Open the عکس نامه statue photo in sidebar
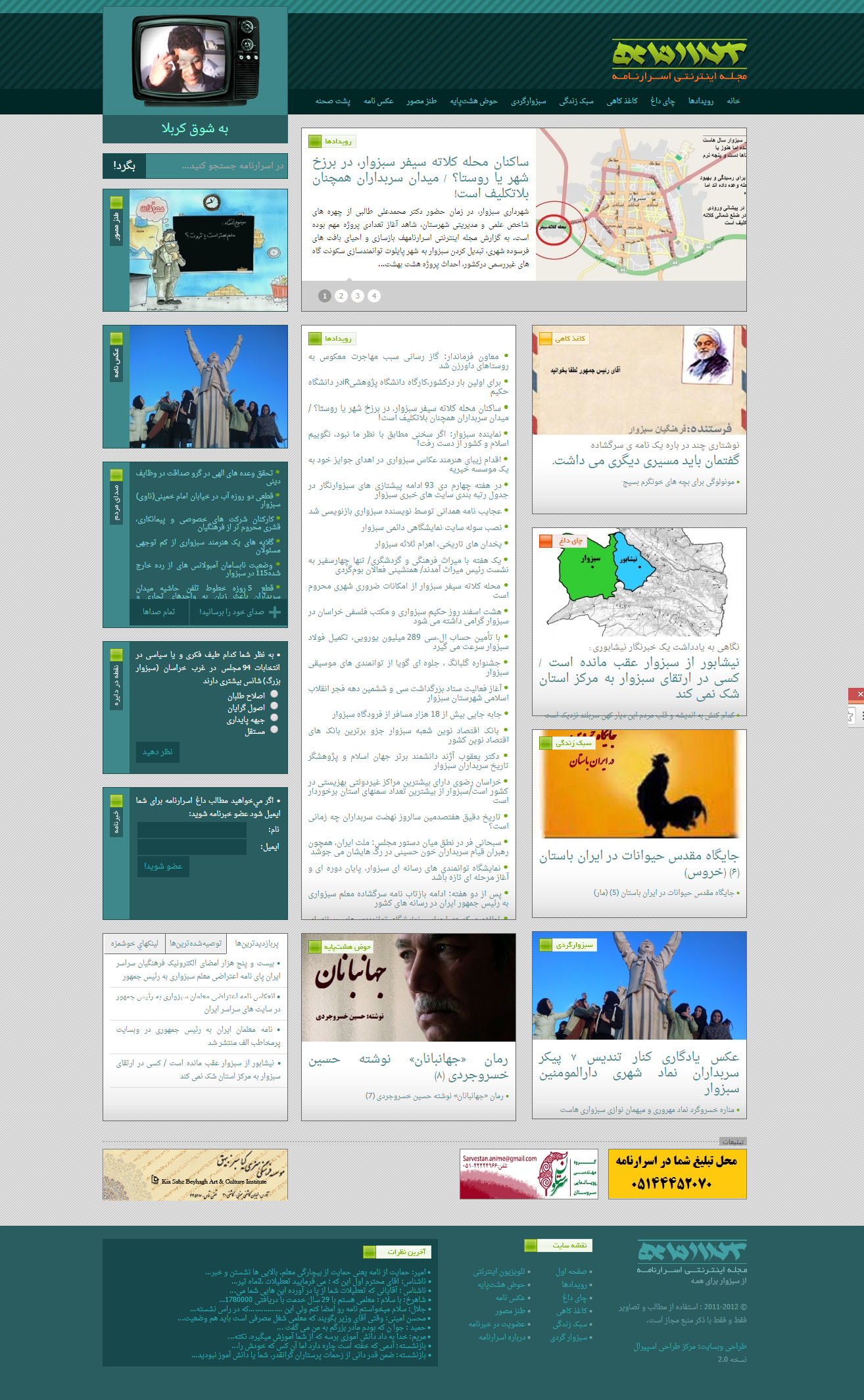The height and width of the screenshot is (1400, 864). 208,387
